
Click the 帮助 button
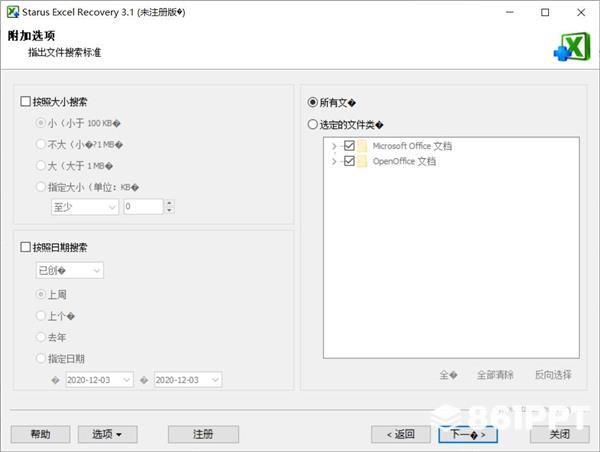(40, 434)
